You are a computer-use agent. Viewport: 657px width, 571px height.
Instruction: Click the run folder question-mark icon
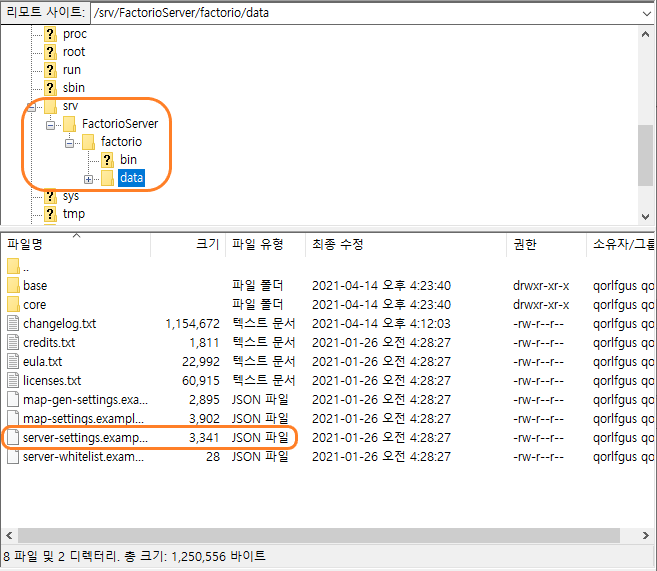tap(50, 70)
